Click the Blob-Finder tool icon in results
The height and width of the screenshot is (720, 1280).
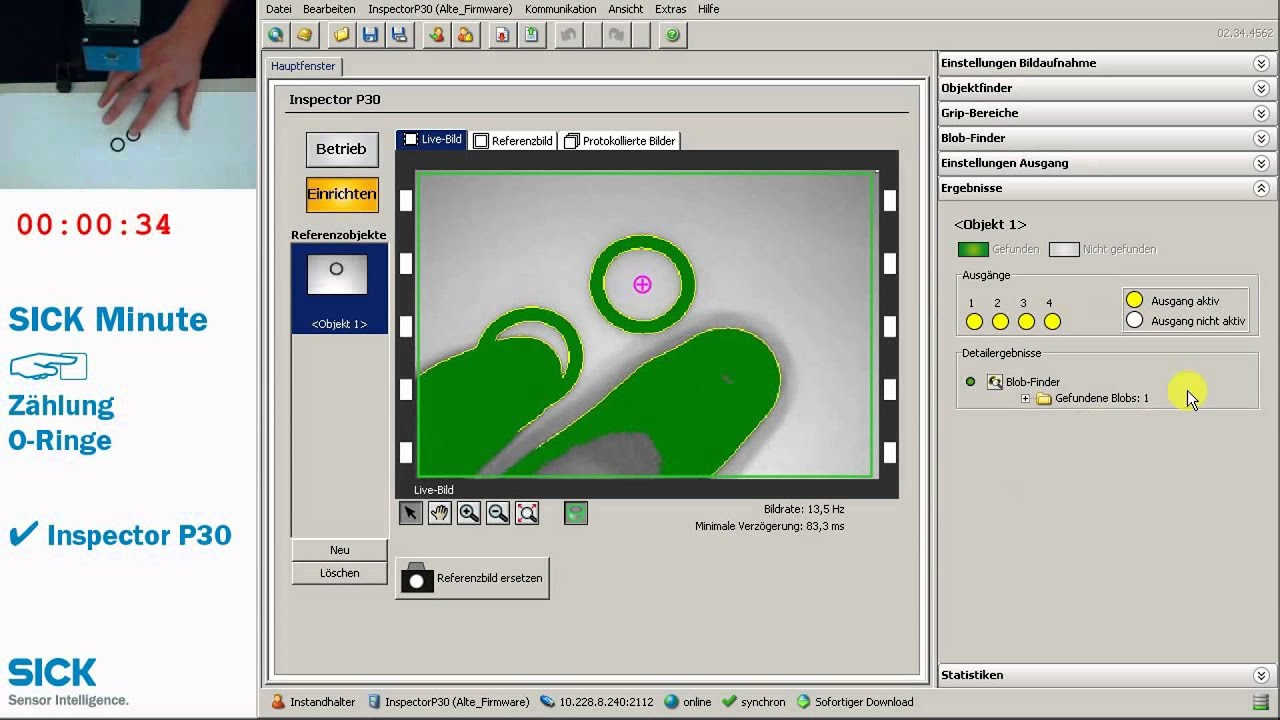[995, 382]
